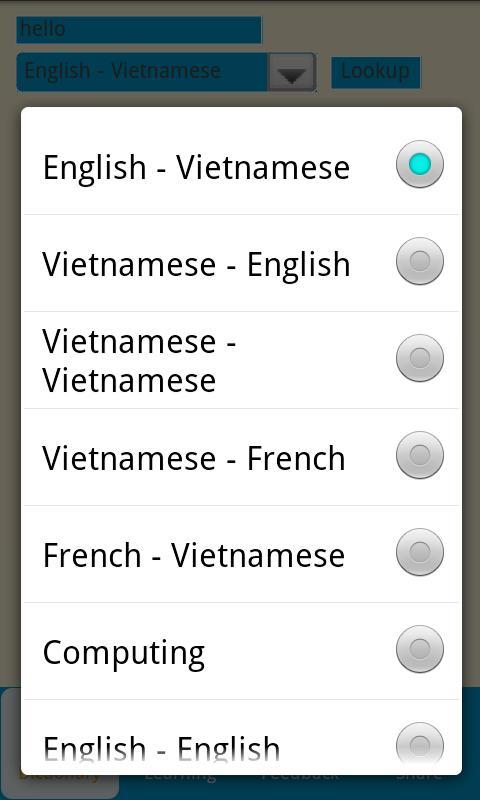Choose the 'English - Vietnamese' list label

point(196,167)
